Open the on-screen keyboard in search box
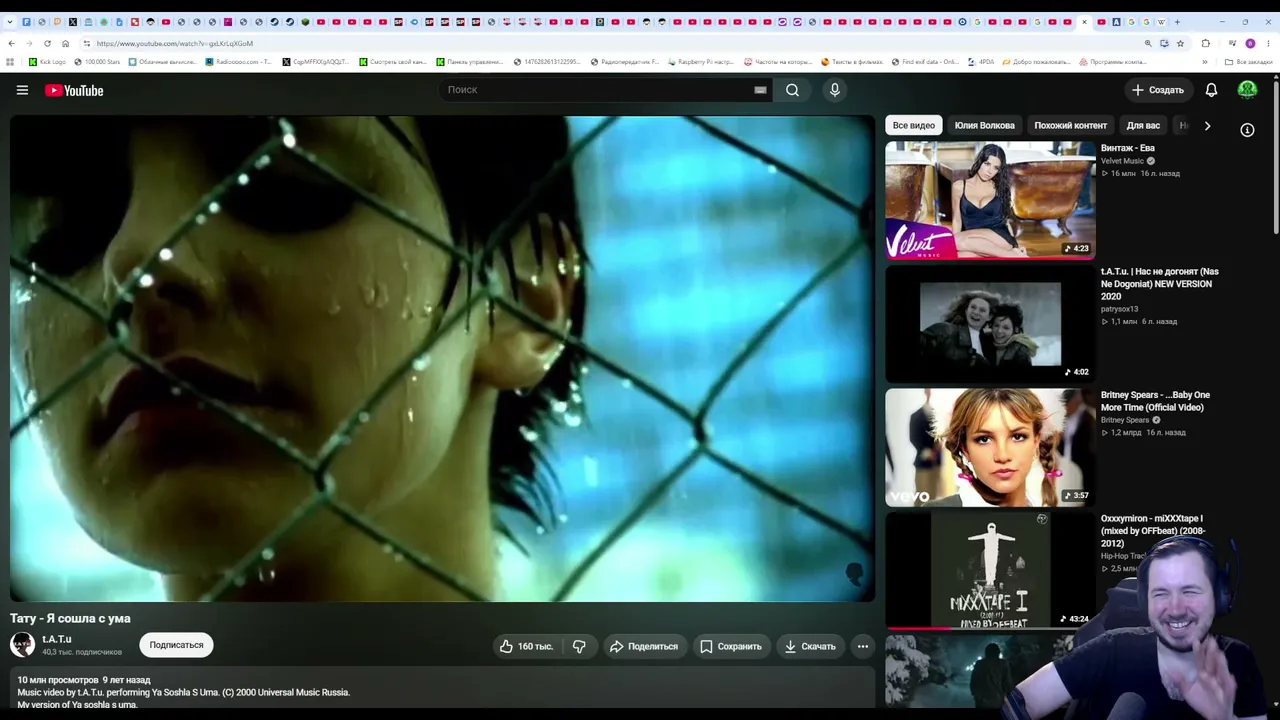 coord(760,90)
